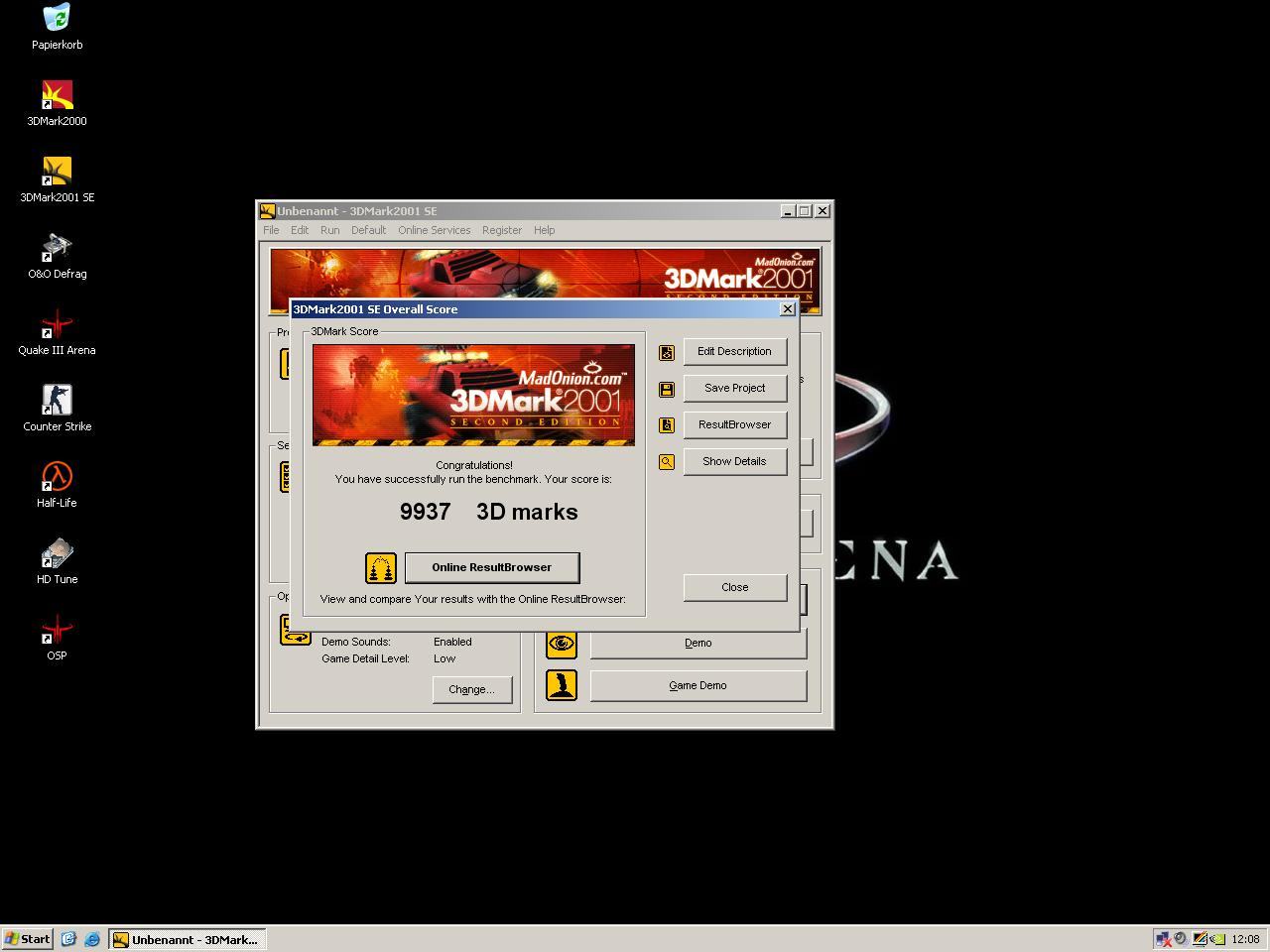Click the display settings tray icon
1270x952 pixels.
1200,939
